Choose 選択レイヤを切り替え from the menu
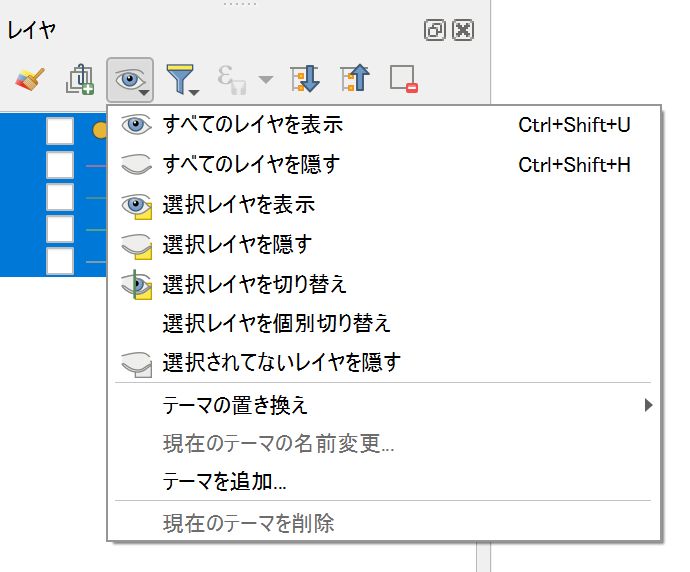The image size is (690, 572). pos(384,284)
